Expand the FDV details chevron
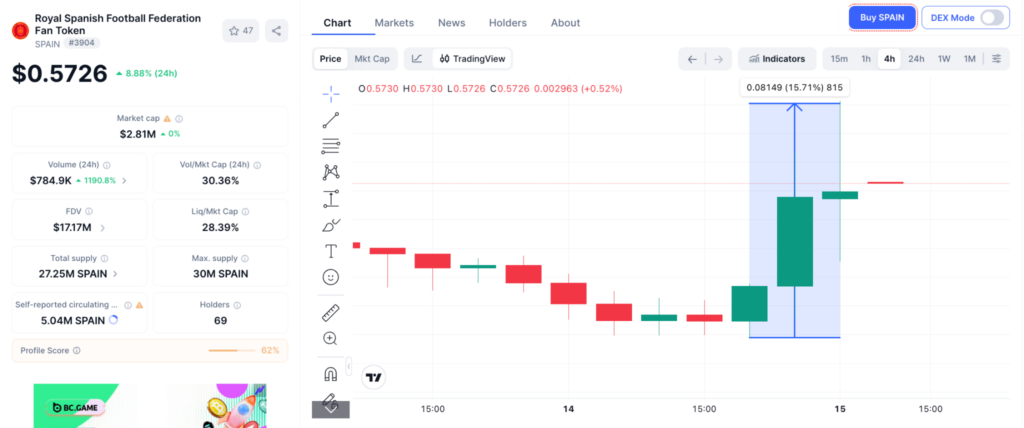This screenshot has width=1024, height=428. click(x=103, y=227)
